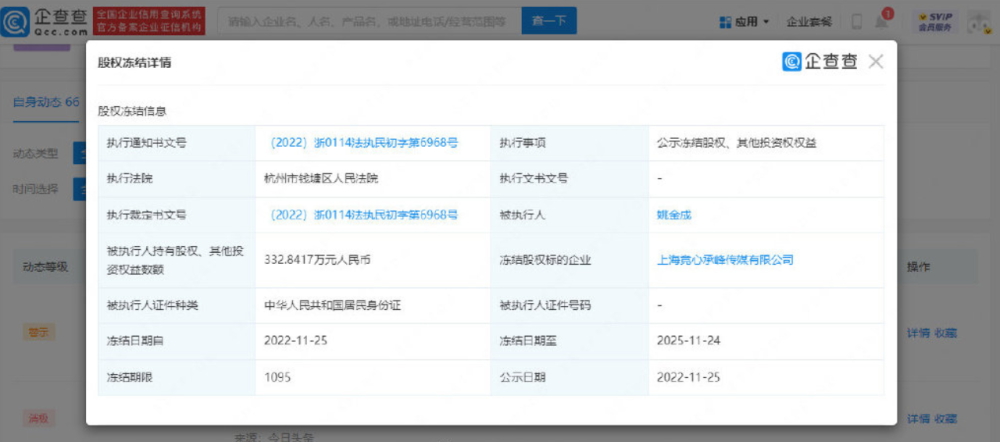Click the mobile phone icon in header
This screenshot has height=442, width=1000.
click(x=857, y=21)
